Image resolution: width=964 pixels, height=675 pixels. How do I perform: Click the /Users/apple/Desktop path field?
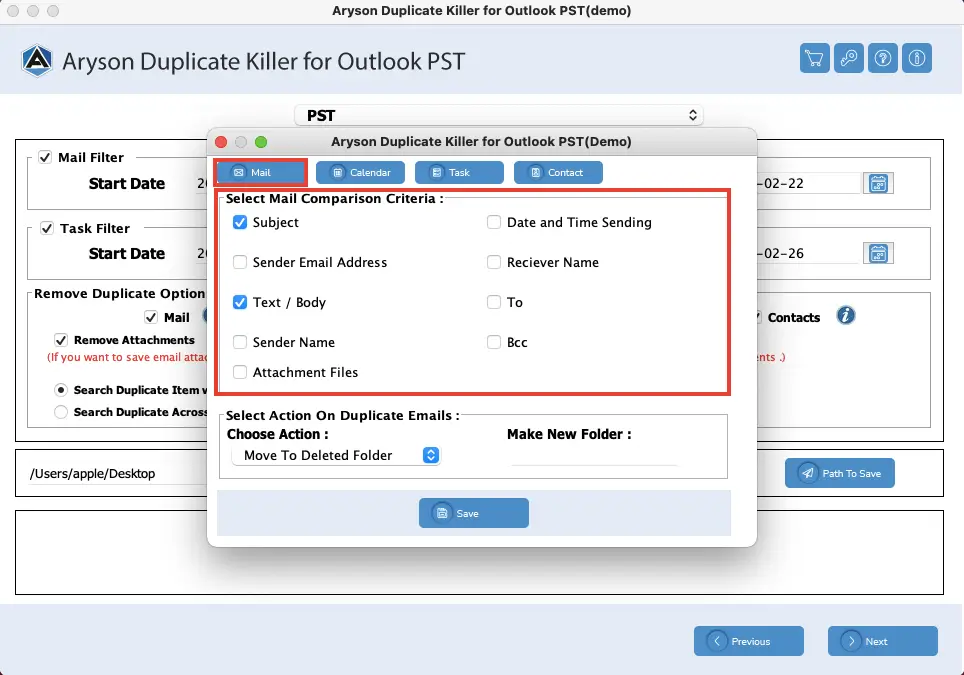point(117,473)
